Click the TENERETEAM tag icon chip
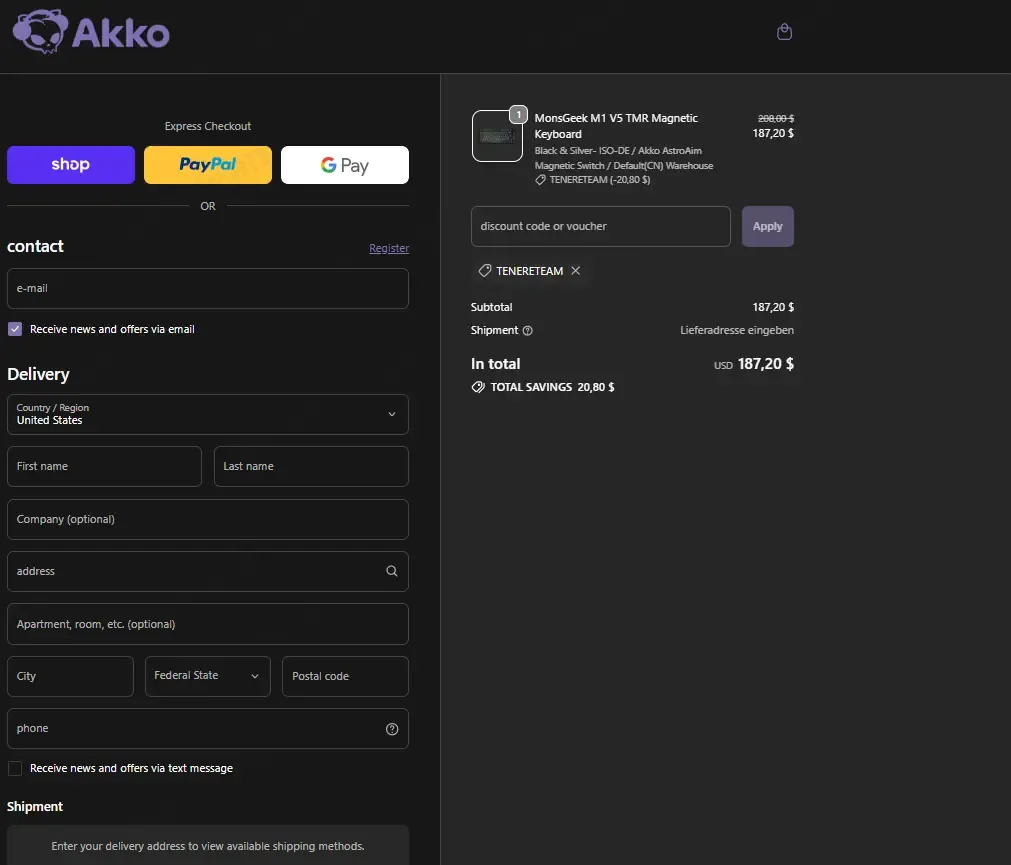This screenshot has width=1011, height=865. click(484, 271)
